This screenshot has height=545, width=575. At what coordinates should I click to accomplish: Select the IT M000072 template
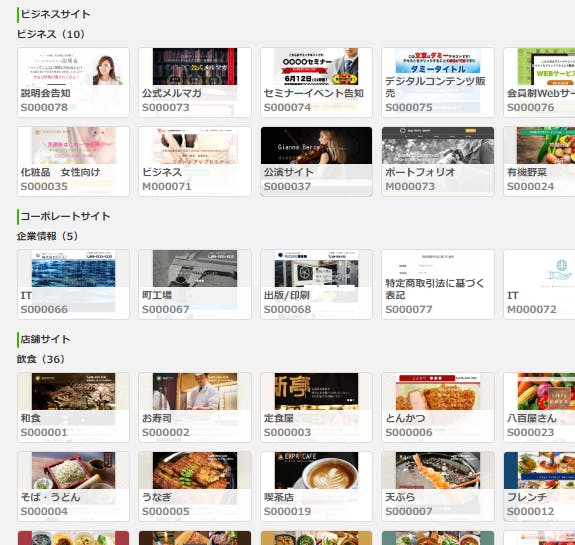[539, 285]
